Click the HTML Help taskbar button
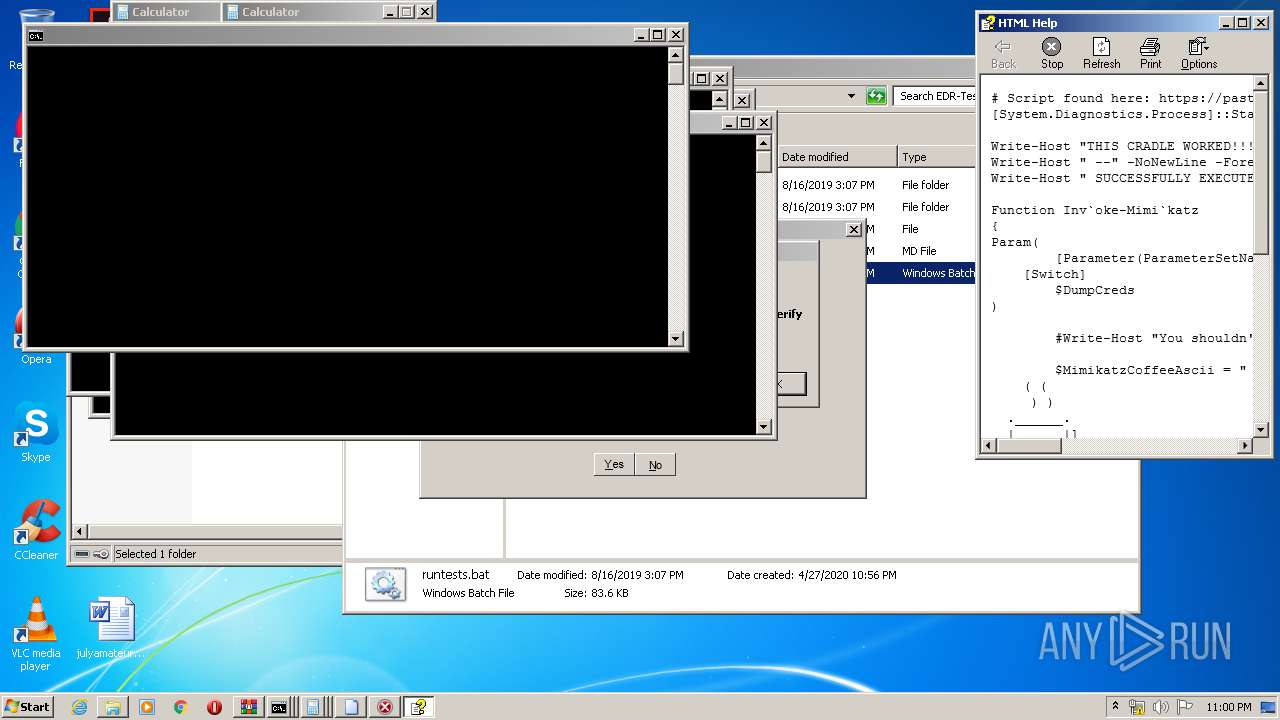 [419, 707]
